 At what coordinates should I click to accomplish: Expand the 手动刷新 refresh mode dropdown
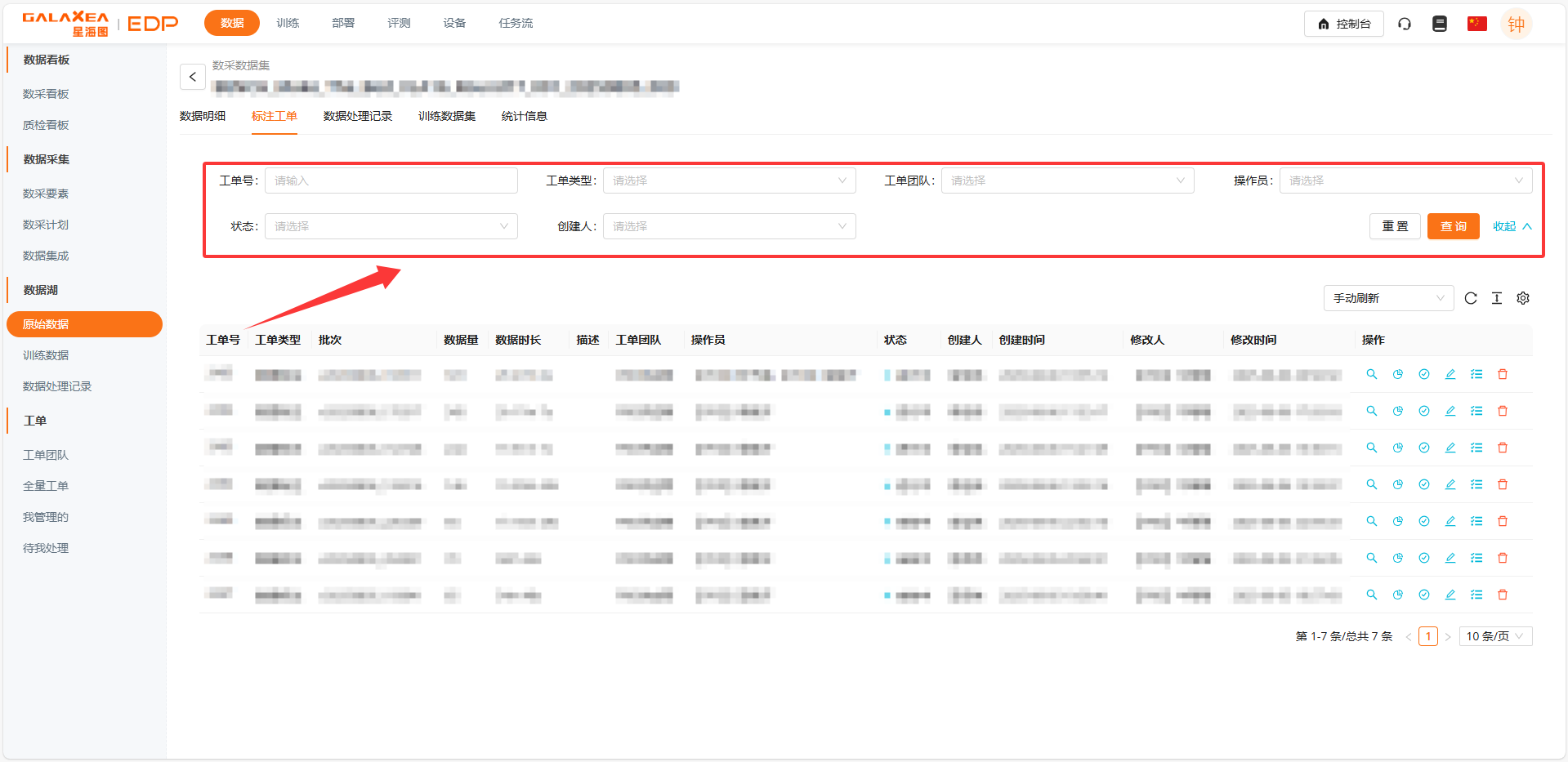1388,298
